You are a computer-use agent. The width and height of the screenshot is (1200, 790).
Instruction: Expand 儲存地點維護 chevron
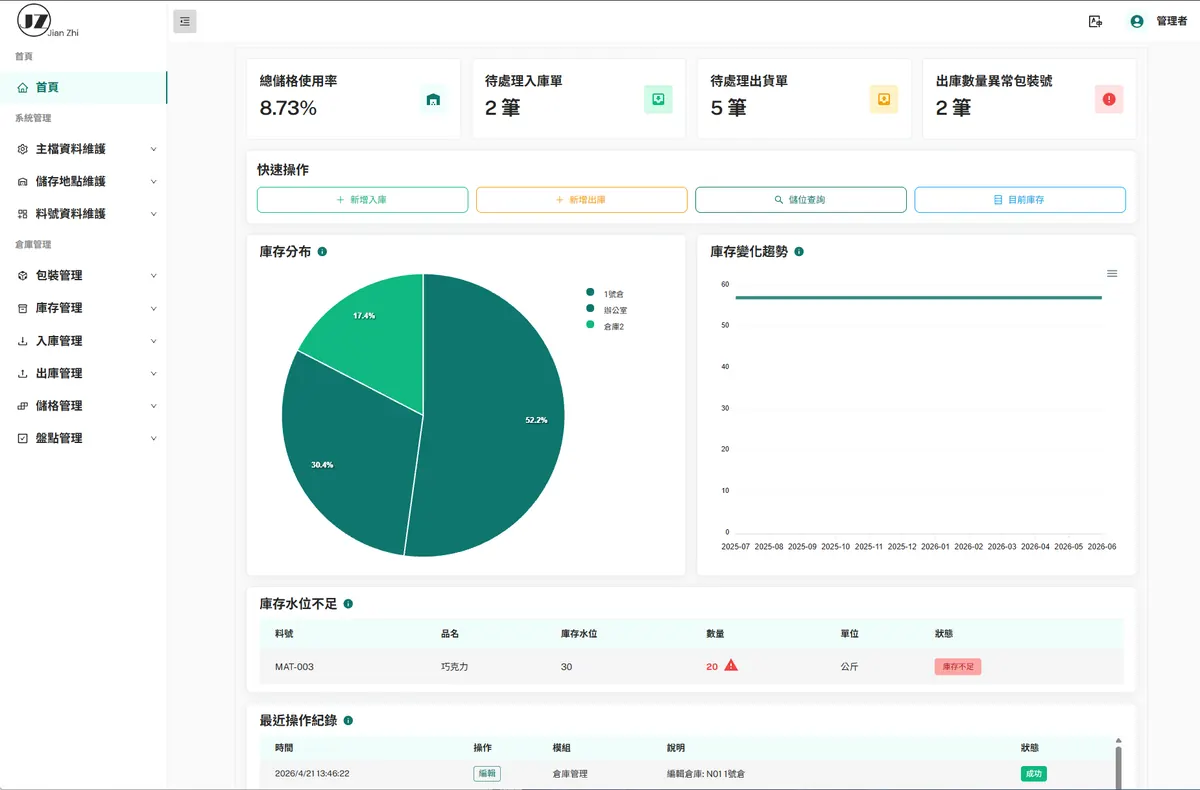coord(153,182)
